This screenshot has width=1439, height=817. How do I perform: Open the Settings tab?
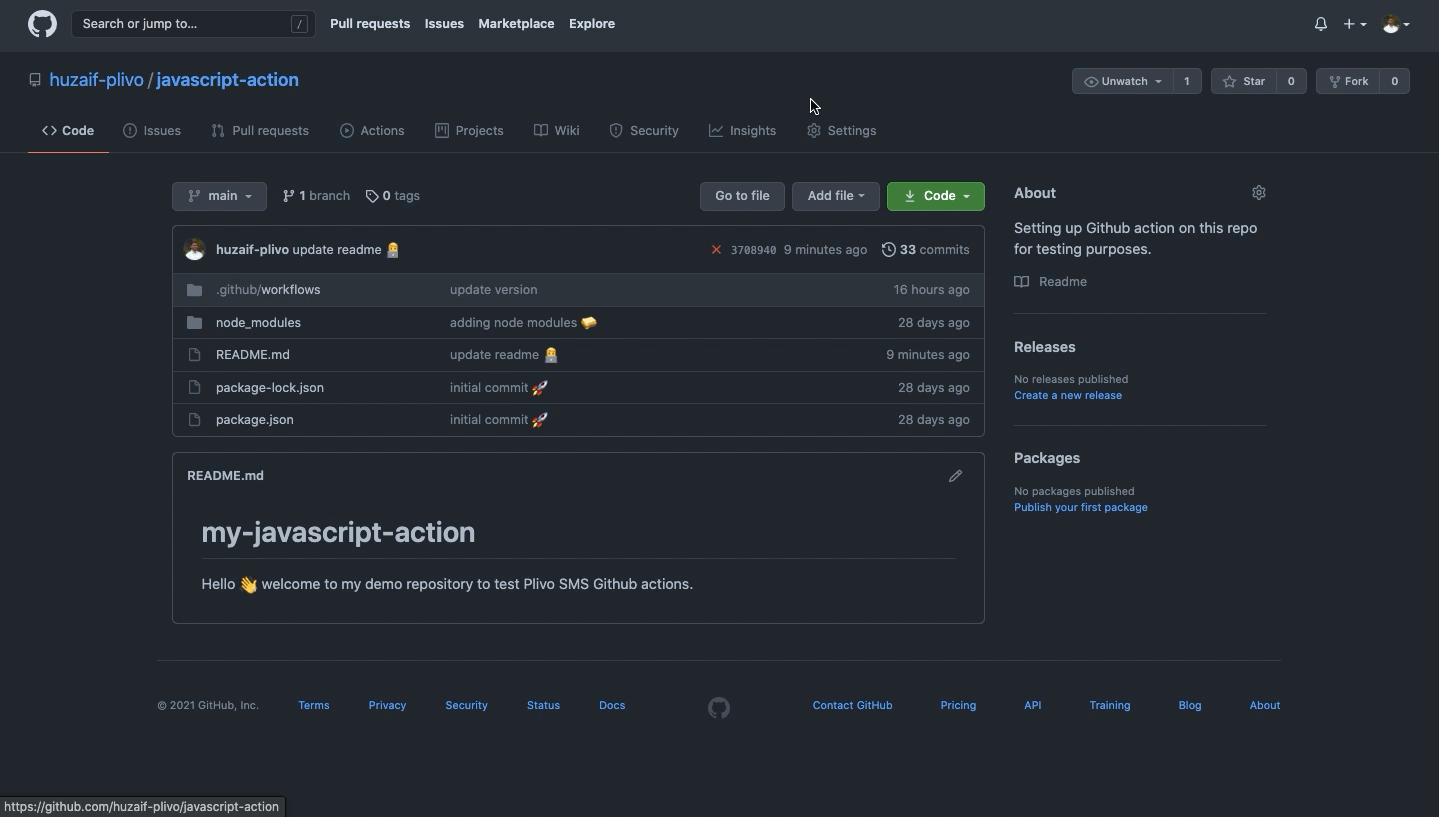pyautogui.click(x=841, y=131)
